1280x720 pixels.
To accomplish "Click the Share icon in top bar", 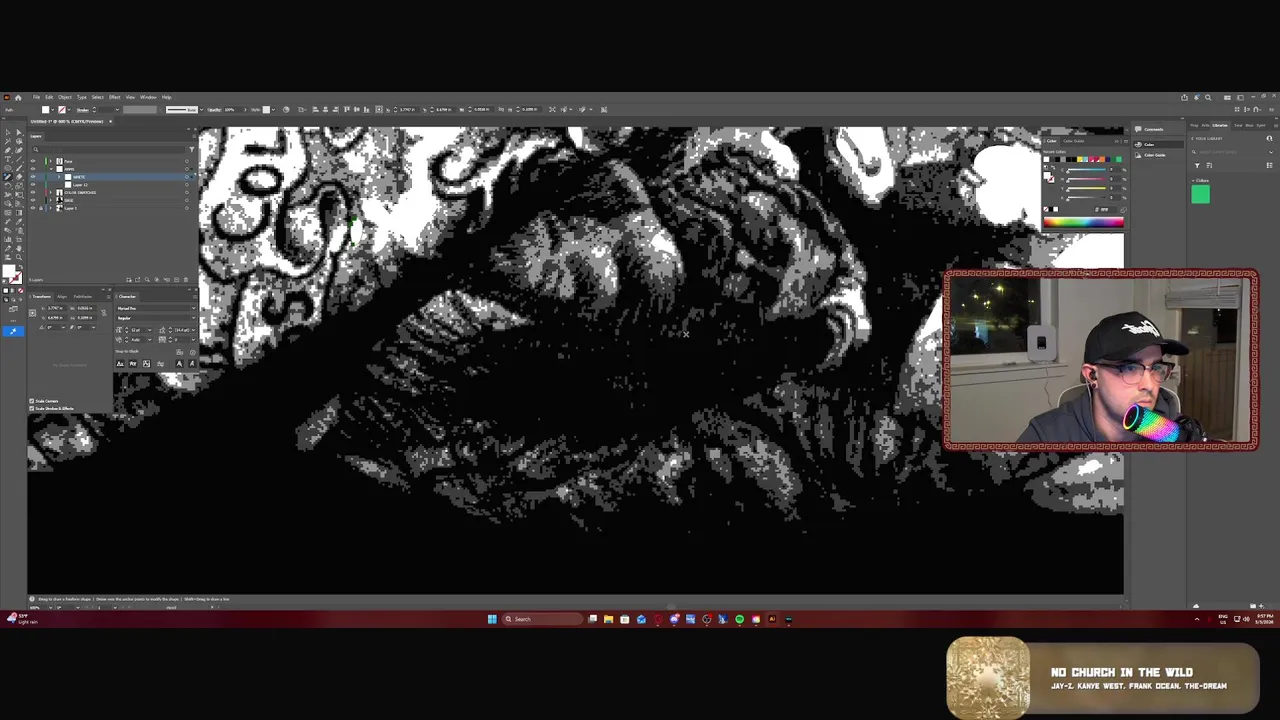I will [1184, 98].
